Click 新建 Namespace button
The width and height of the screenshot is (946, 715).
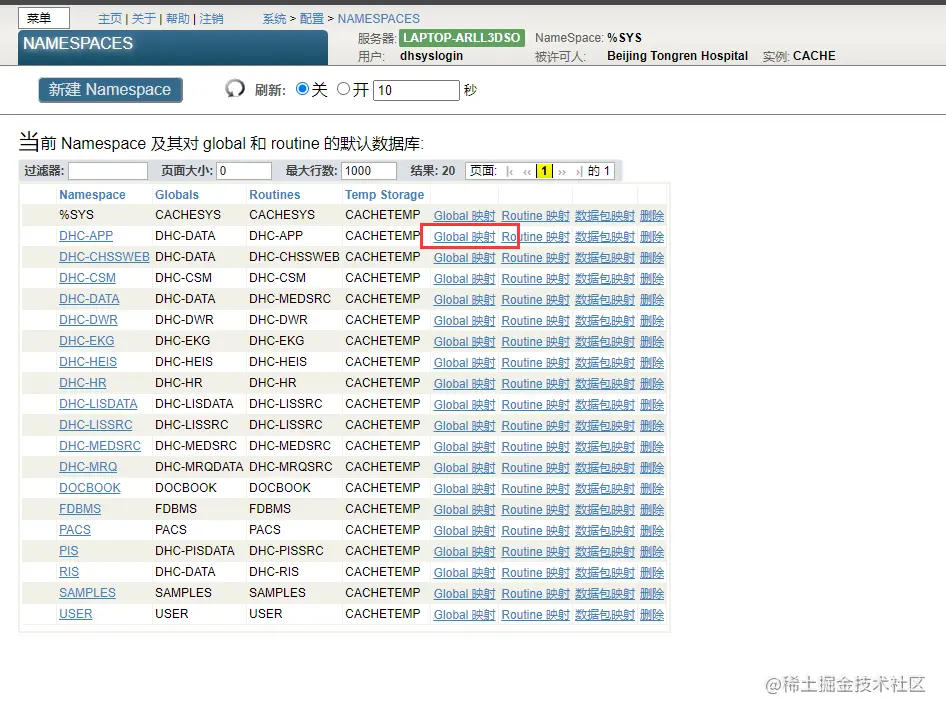tap(110, 90)
